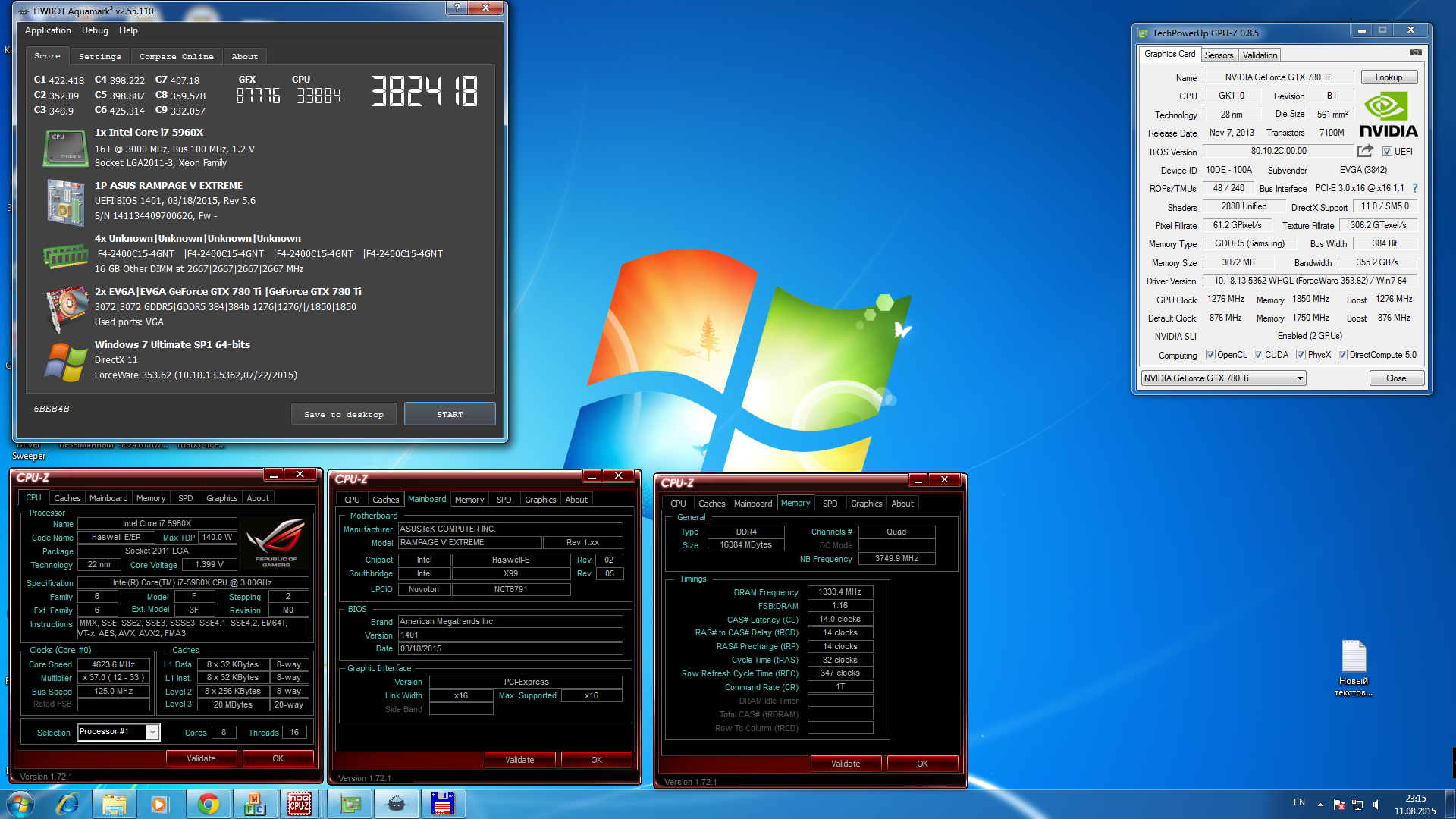Open the SPD tab in the CPU-Z memory window

pos(830,504)
